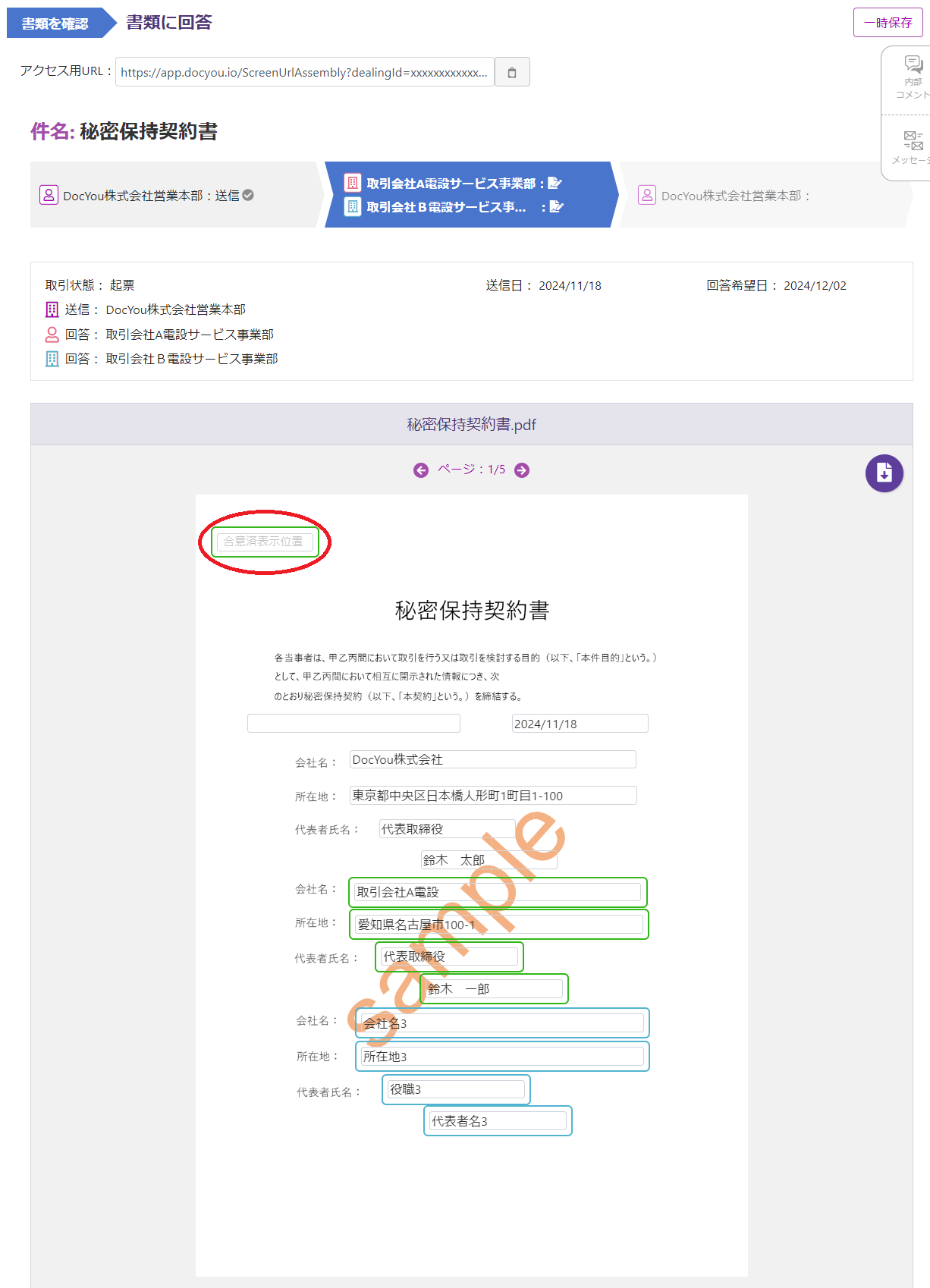Select the 書類を確認 step tab
This screenshot has height=1288, width=930.
point(61,23)
